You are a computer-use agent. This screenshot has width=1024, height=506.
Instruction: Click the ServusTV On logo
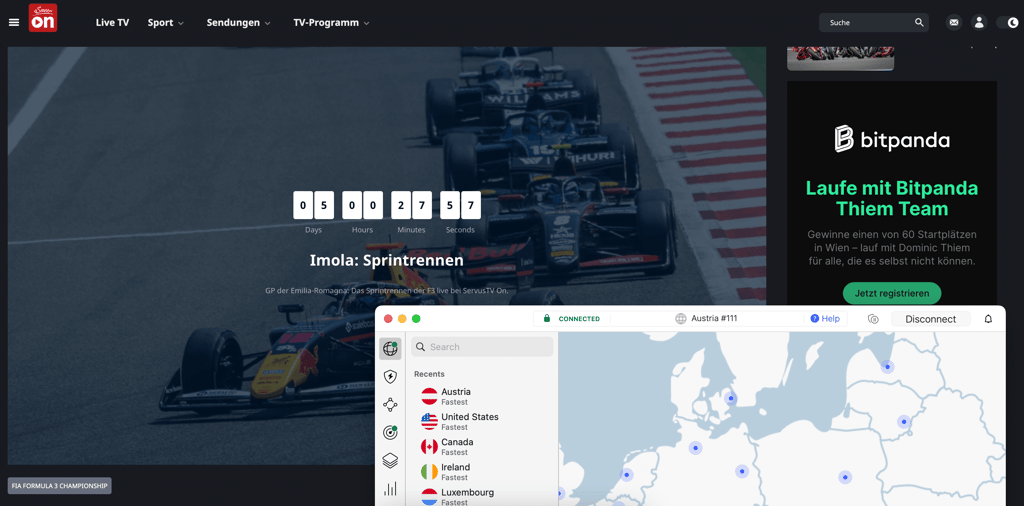click(x=42, y=18)
